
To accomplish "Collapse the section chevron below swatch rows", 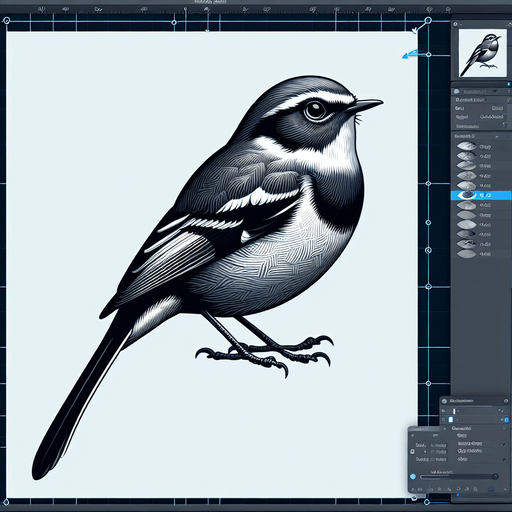I will [445, 428].
